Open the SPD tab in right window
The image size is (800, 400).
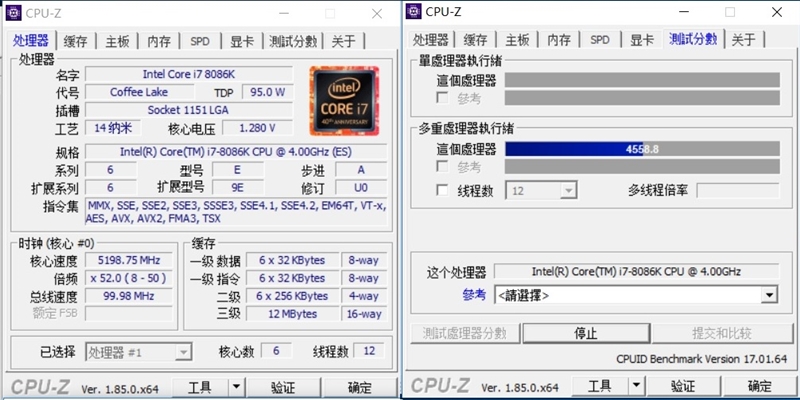600,40
